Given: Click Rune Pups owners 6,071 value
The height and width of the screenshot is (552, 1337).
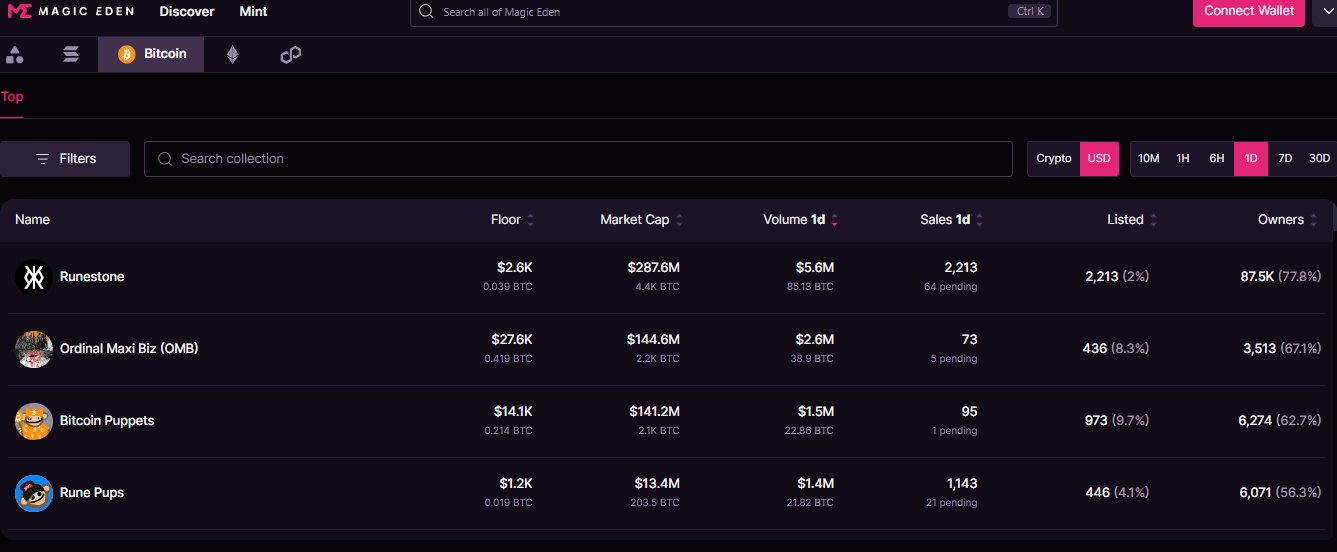Looking at the screenshot, I should [1255, 493].
